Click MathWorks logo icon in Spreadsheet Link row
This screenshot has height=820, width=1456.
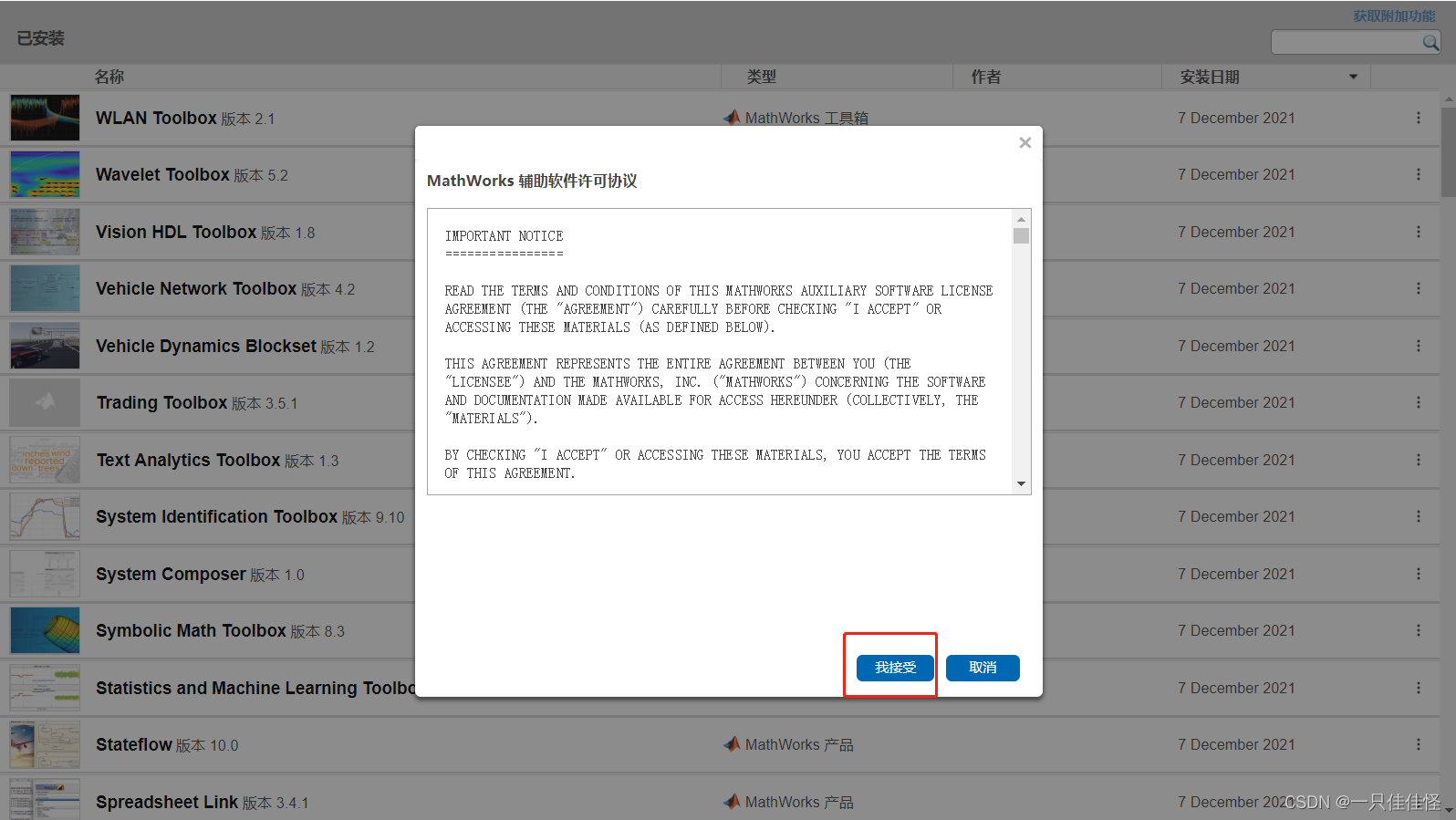pyautogui.click(x=732, y=801)
